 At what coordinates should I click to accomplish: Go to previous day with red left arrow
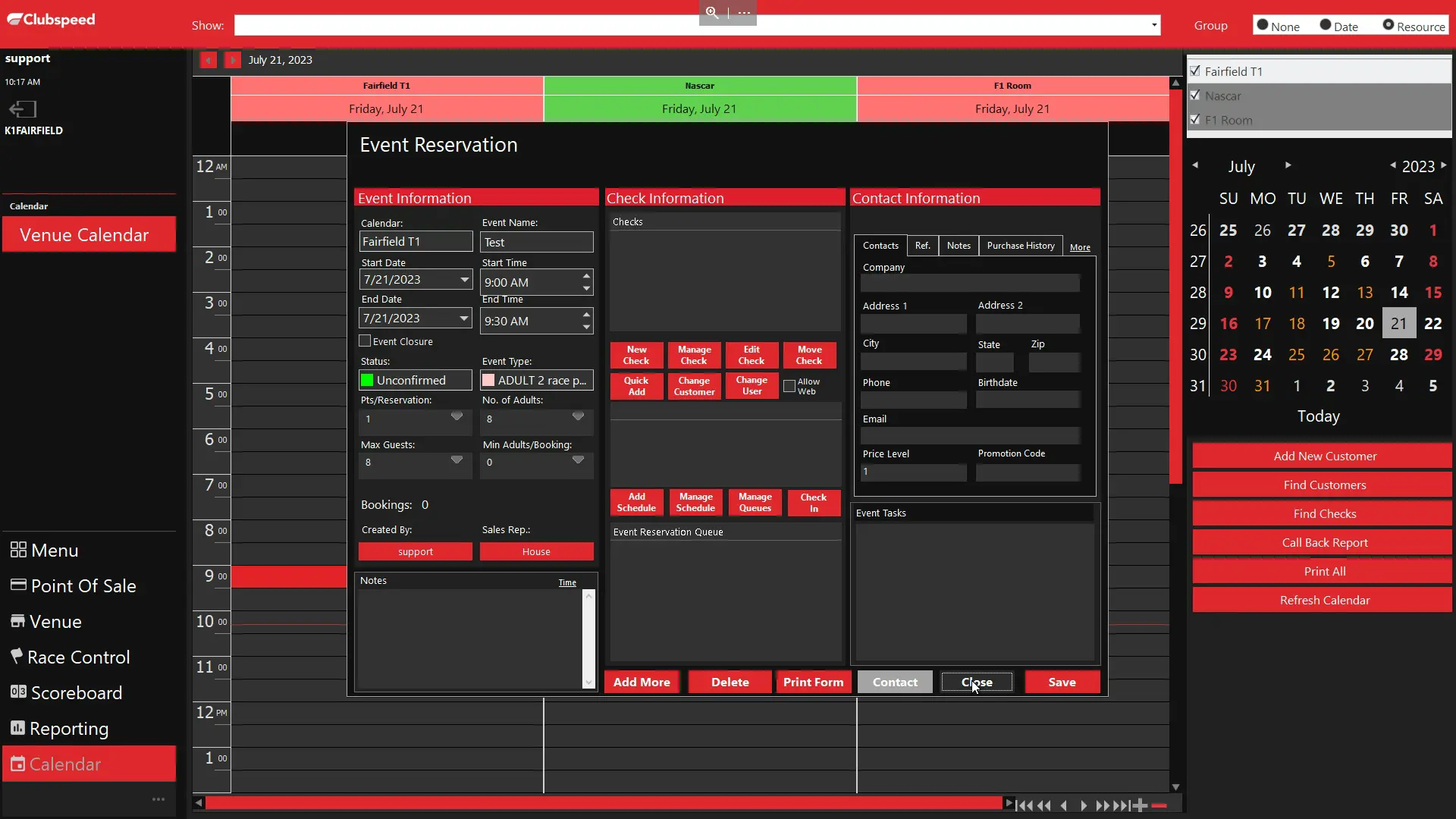tap(208, 60)
